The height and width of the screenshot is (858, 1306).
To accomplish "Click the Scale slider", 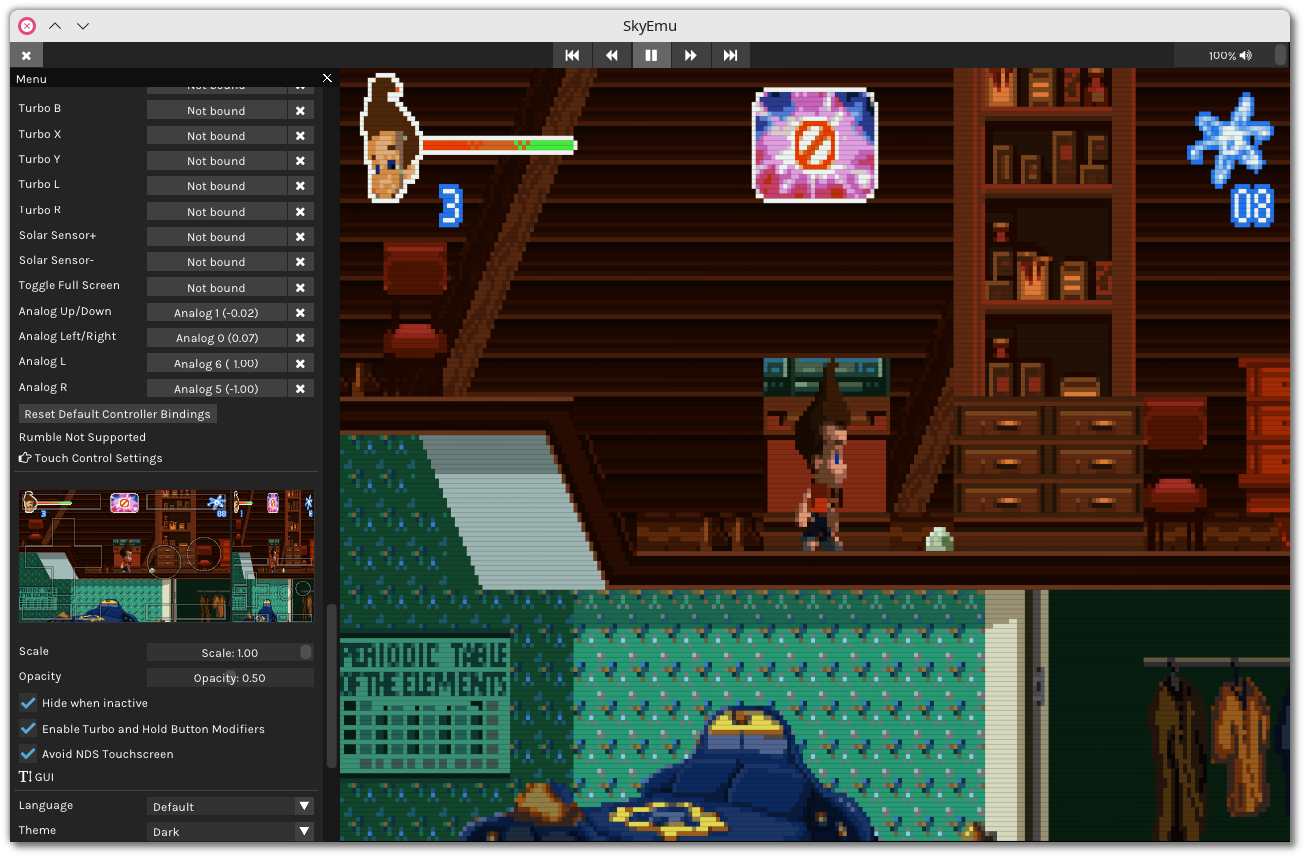I will click(x=230, y=652).
